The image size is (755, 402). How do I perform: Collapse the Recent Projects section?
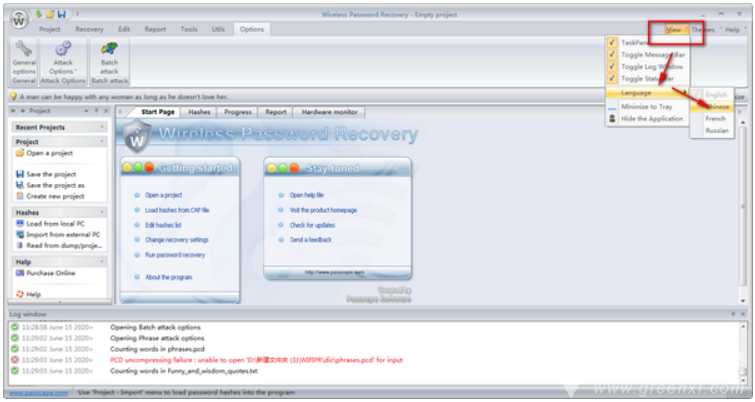pos(102,127)
